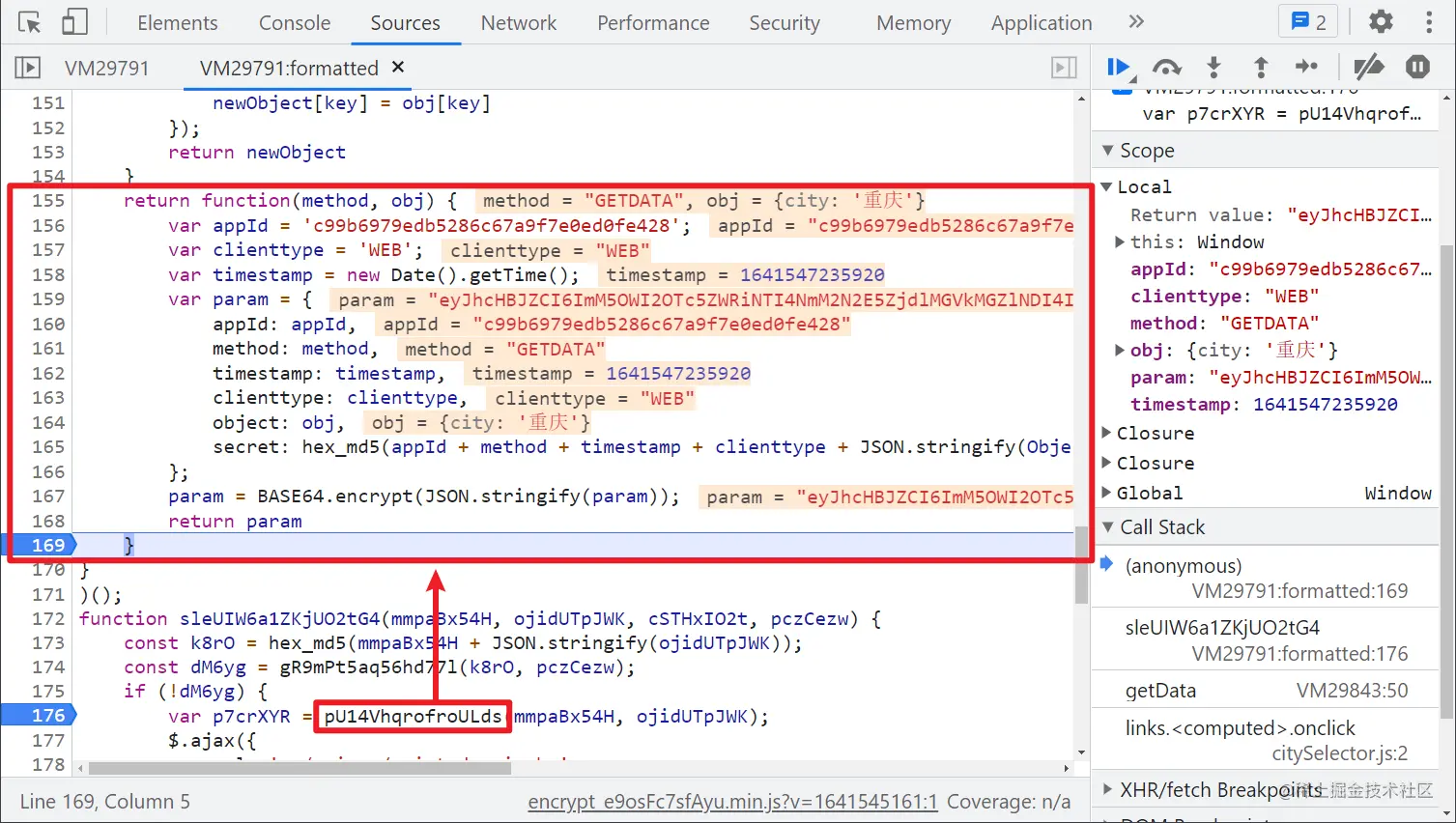Open DevTools settings gear

pos(1381,22)
